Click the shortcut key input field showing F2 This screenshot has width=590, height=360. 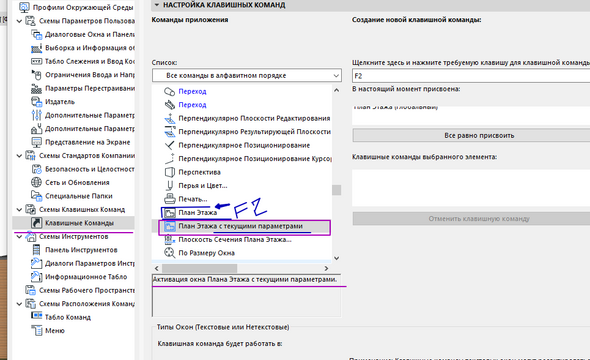(x=471, y=76)
